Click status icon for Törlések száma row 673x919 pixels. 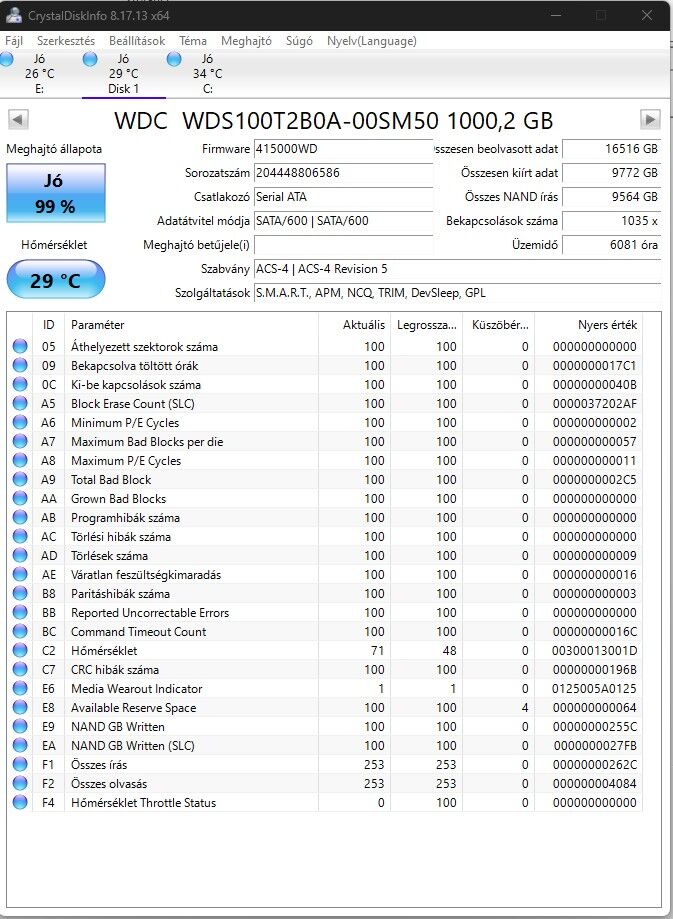pos(20,556)
